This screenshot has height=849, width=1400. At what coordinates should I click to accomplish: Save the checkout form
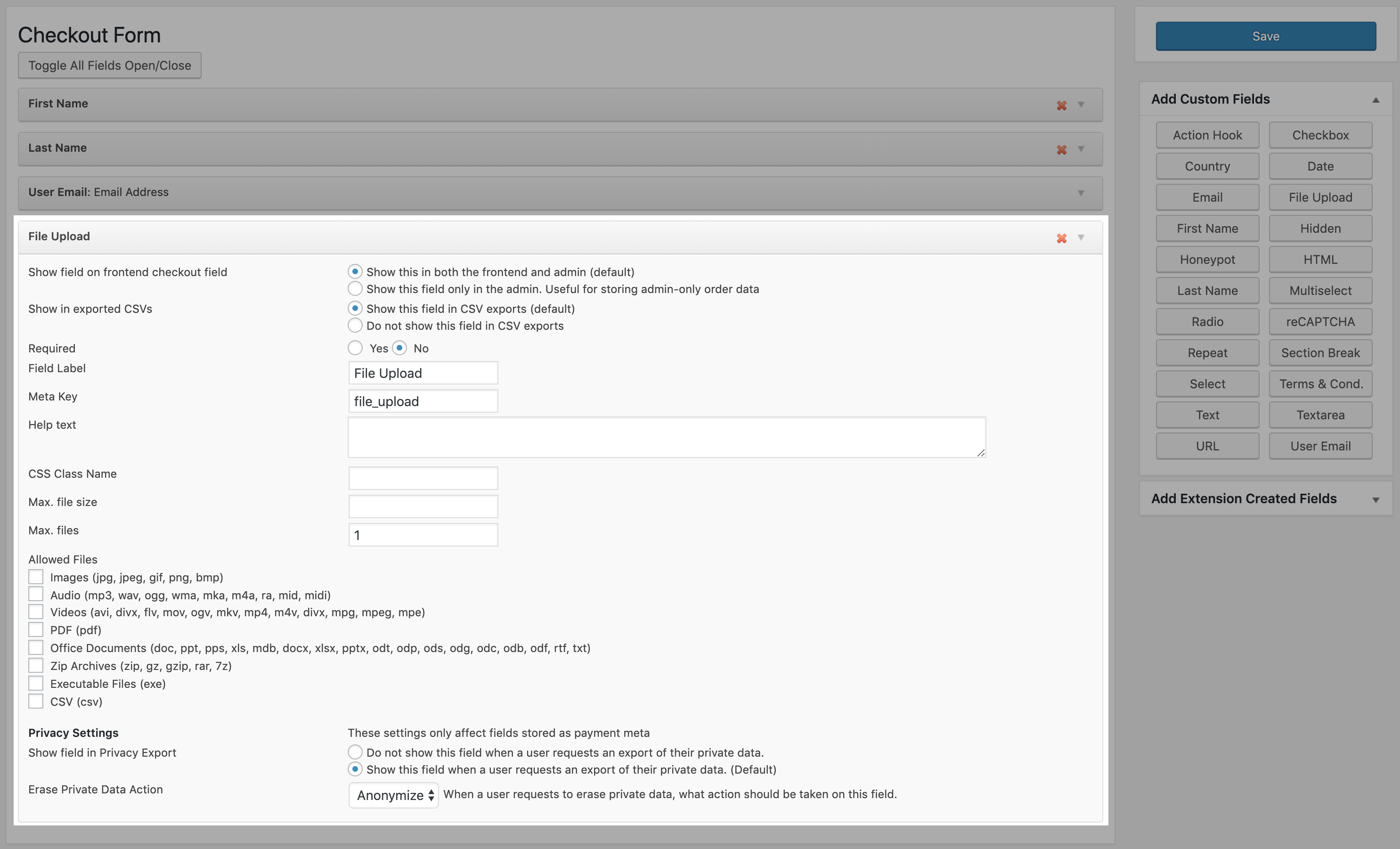tap(1265, 36)
